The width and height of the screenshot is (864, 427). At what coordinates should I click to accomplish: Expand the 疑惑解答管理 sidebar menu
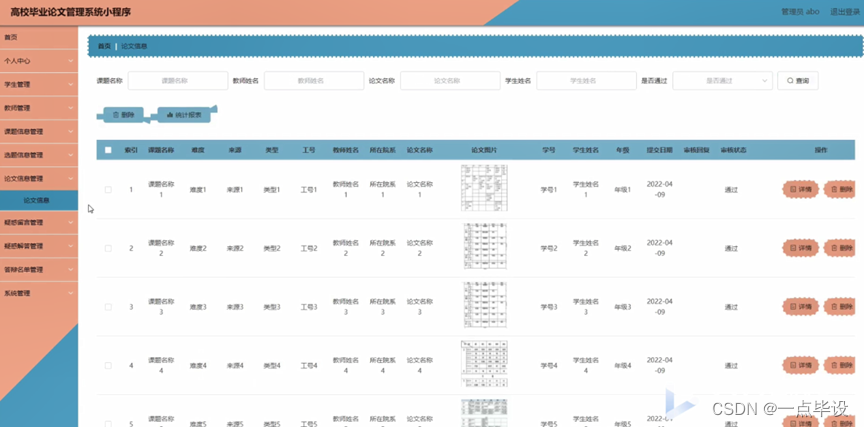tap(39, 246)
